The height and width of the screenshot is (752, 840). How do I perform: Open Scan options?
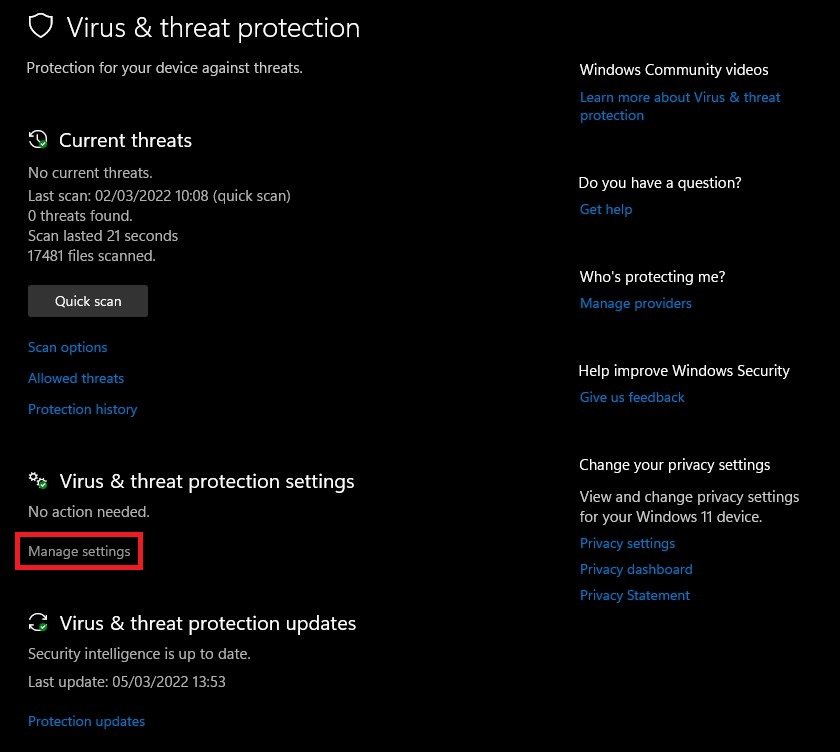tap(68, 347)
